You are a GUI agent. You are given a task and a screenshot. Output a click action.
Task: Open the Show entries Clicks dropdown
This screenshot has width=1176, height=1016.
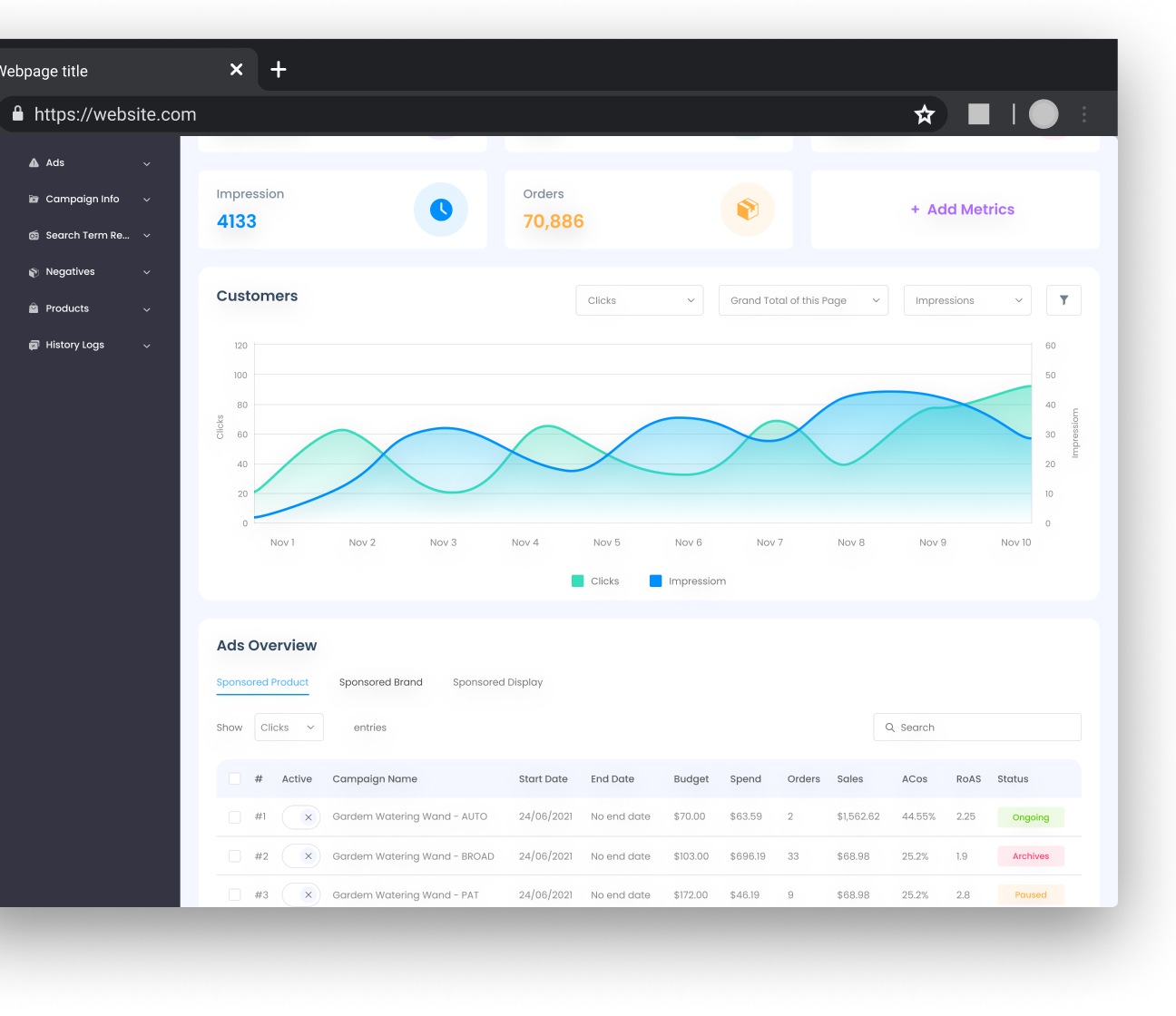coord(289,727)
